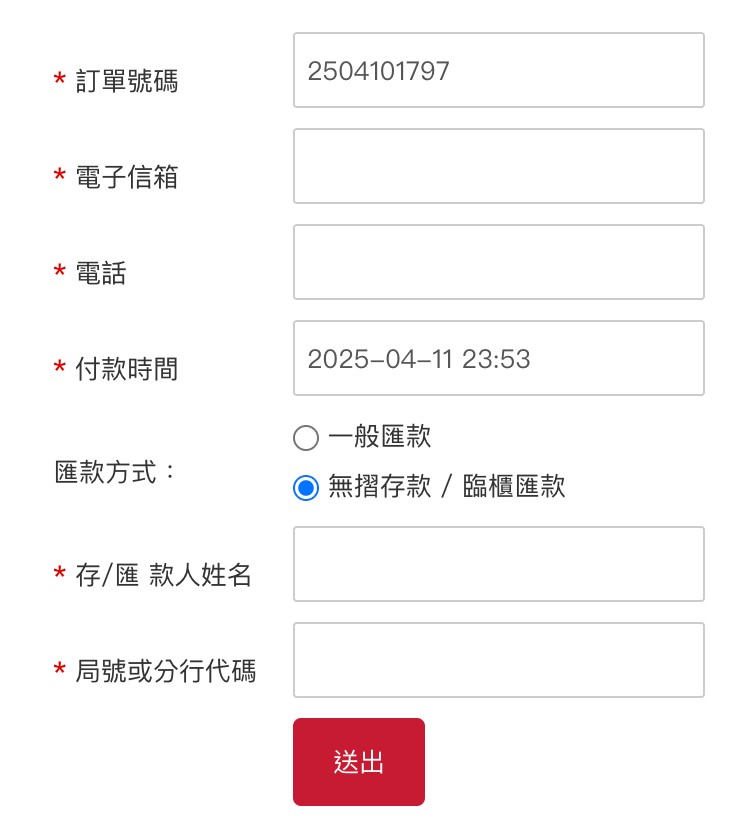Click the 局號或分行代碼 field label
Viewport: 742px width, 834px height.
pyautogui.click(x=166, y=671)
